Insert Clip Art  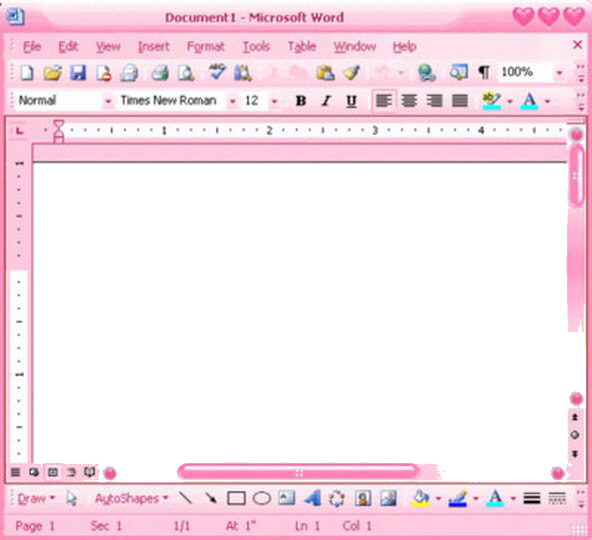(363, 498)
